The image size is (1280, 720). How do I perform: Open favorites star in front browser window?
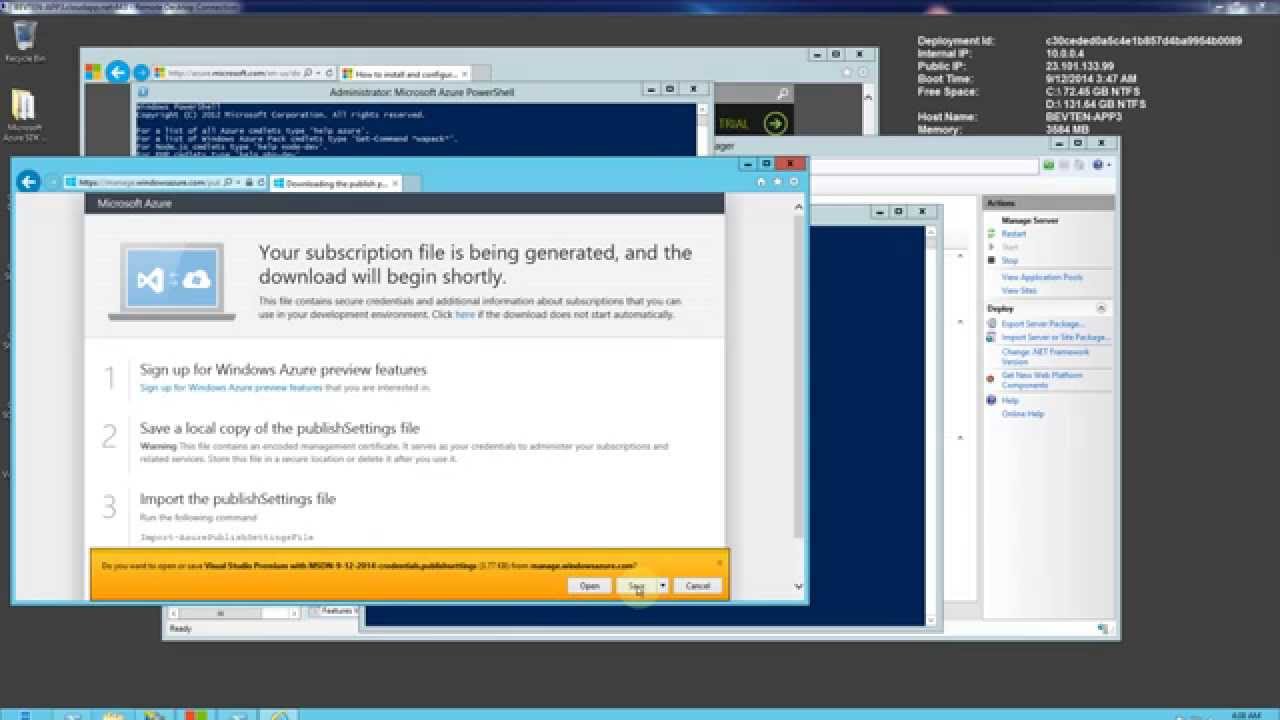tap(777, 182)
